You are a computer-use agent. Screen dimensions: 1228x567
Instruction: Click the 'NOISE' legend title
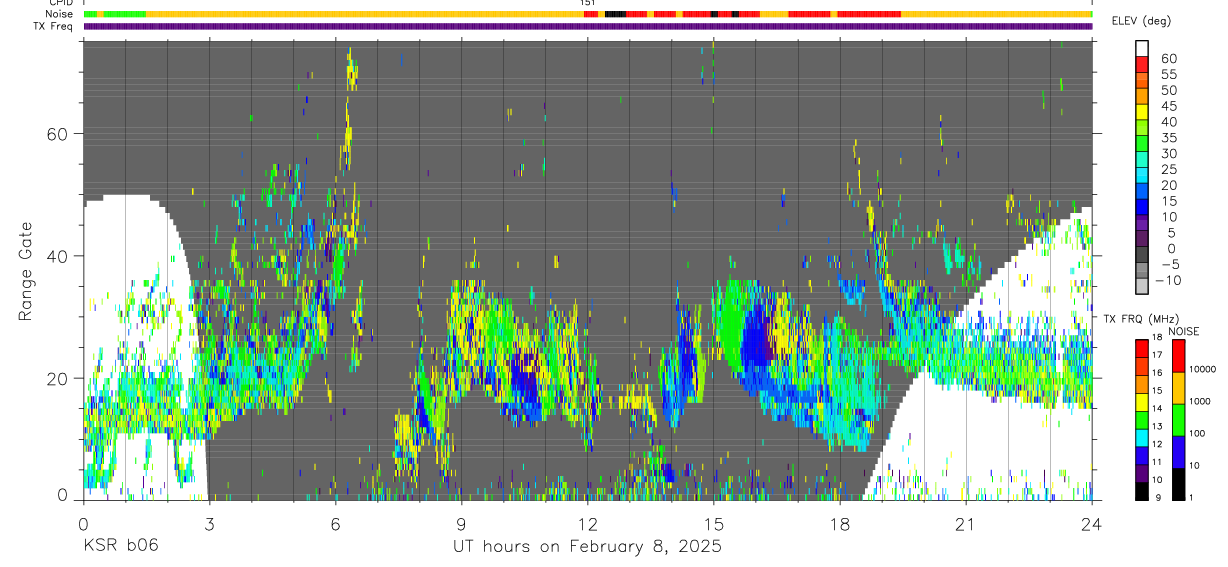(1183, 331)
